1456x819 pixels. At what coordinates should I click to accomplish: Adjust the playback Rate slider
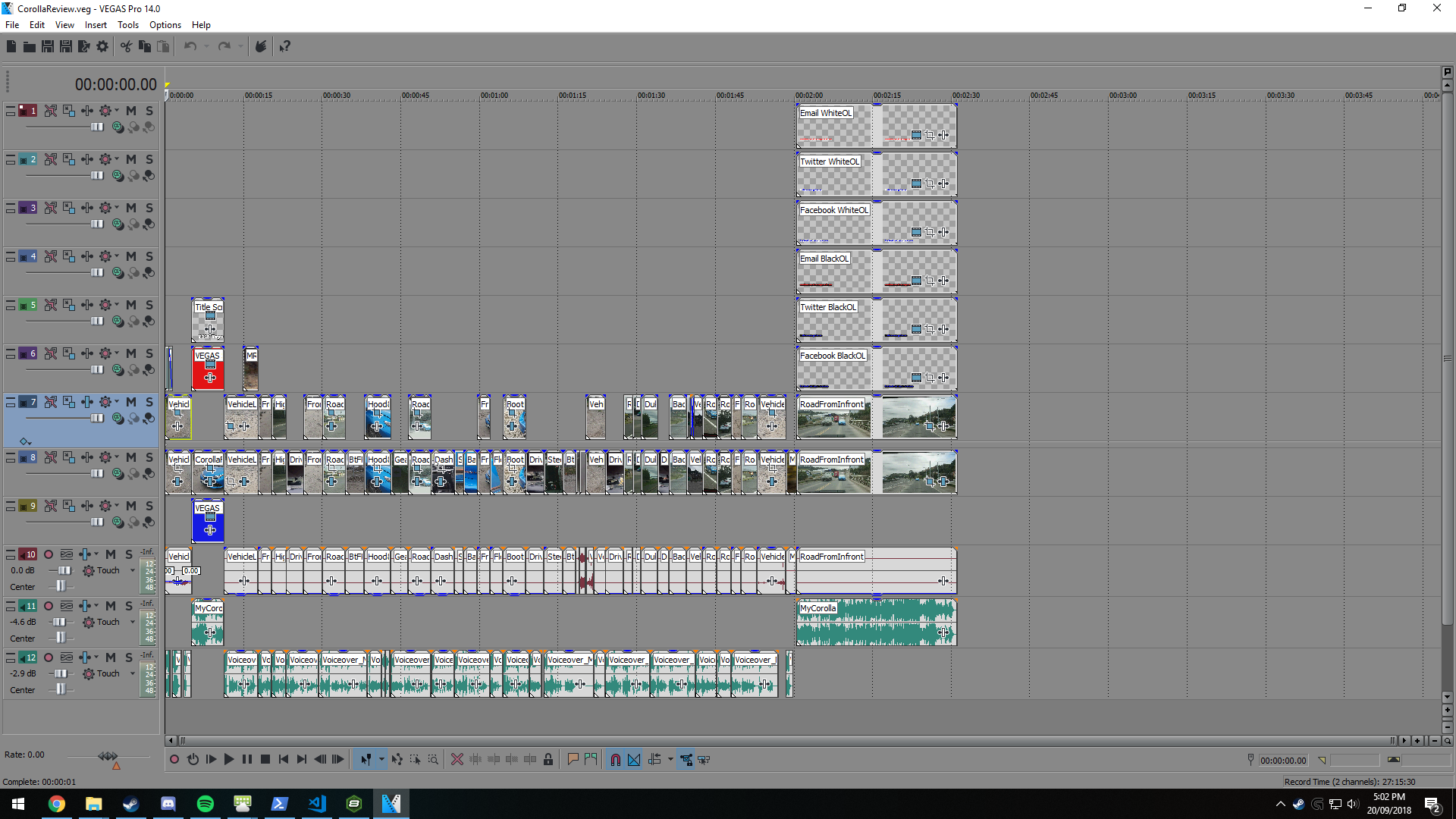(108, 756)
